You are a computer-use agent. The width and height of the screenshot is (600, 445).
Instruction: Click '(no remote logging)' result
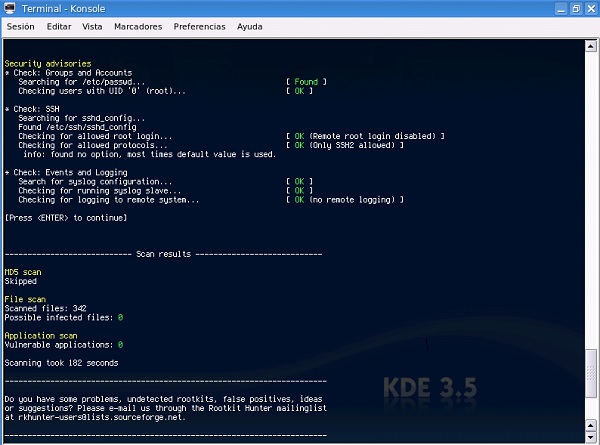click(x=352, y=200)
